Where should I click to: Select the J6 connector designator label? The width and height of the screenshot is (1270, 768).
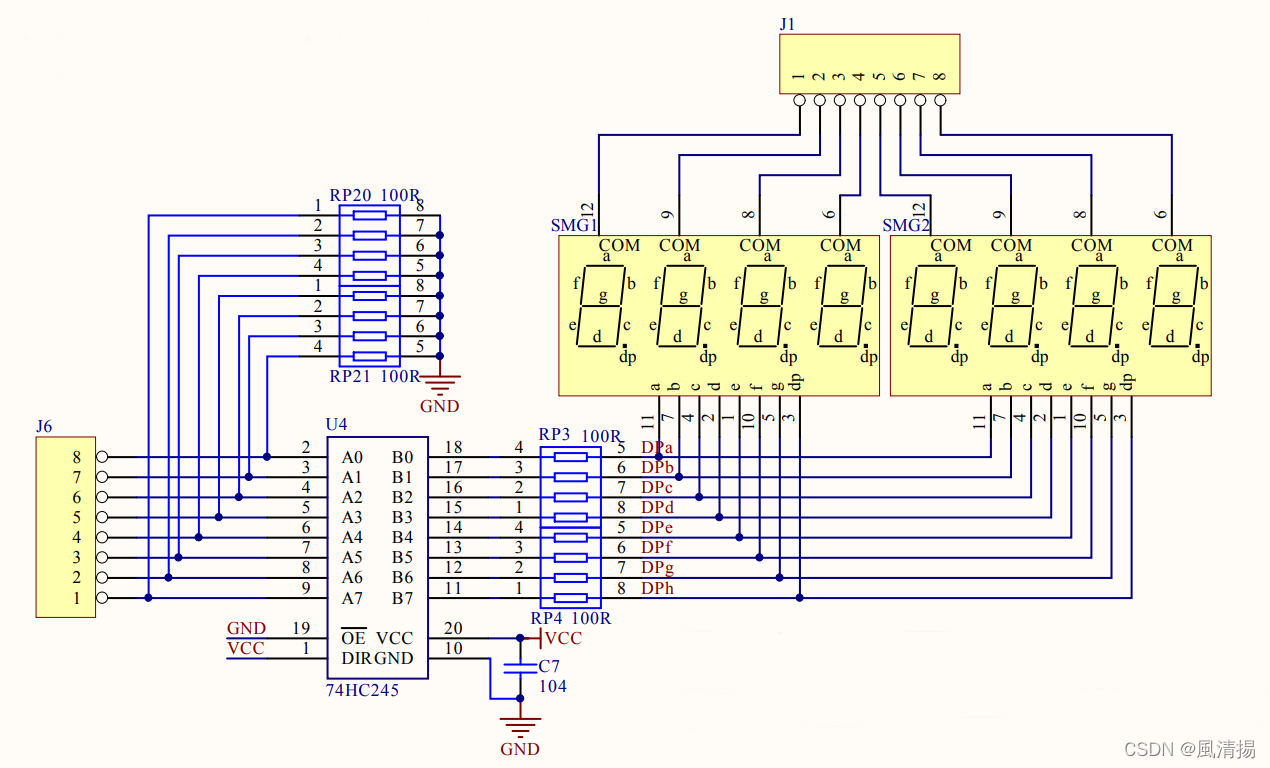tap(44, 426)
